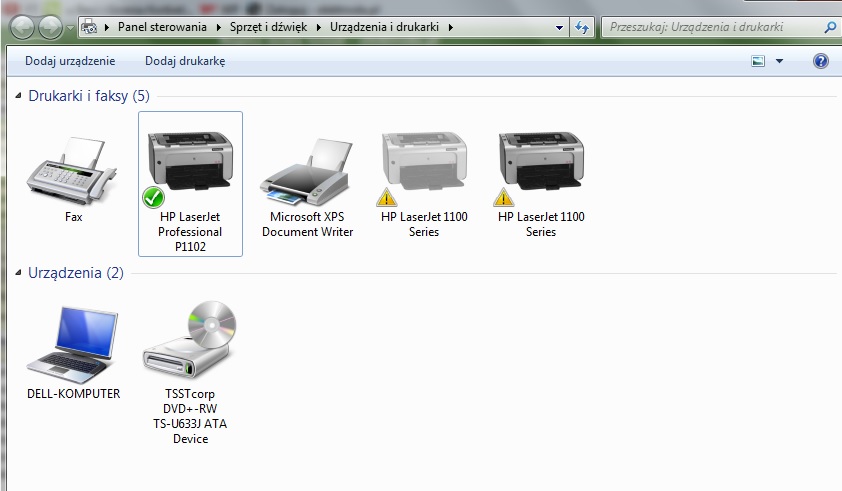Image resolution: width=842 pixels, height=491 pixels.
Task: Open the recent pages dropdown beside Forward
Action: 70,27
